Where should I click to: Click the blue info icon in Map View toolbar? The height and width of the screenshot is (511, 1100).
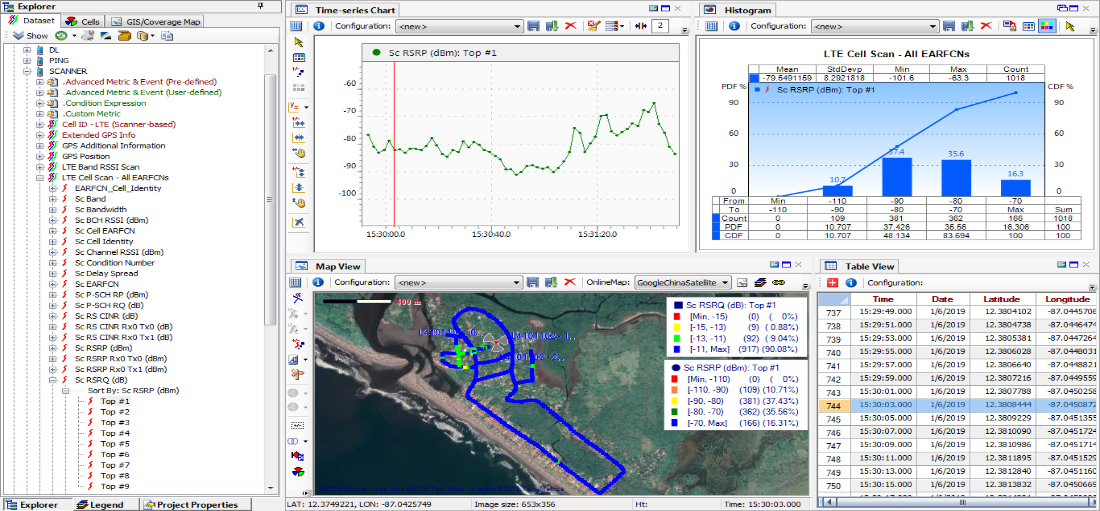pos(317,283)
